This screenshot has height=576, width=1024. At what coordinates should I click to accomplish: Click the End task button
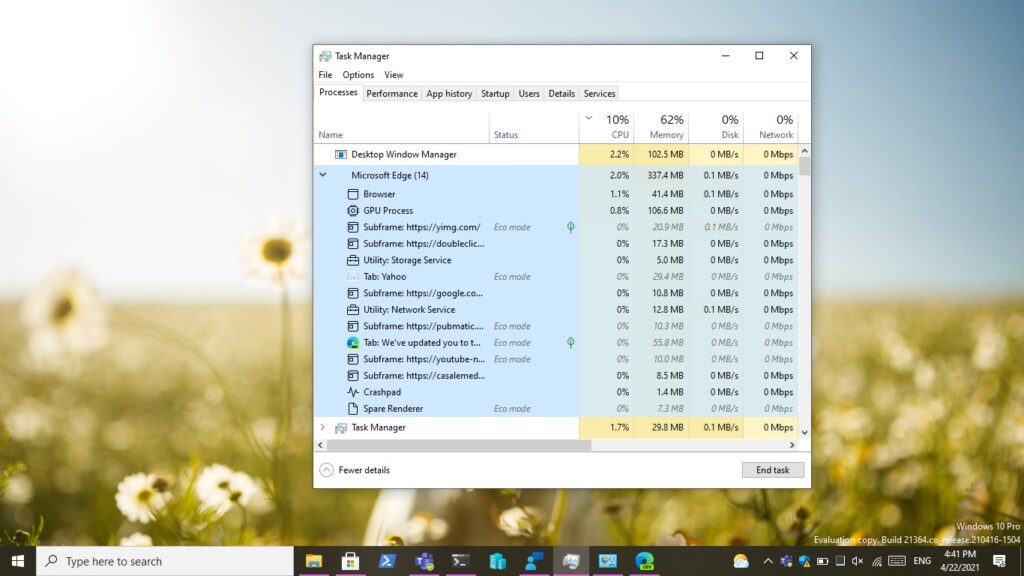click(x=772, y=470)
